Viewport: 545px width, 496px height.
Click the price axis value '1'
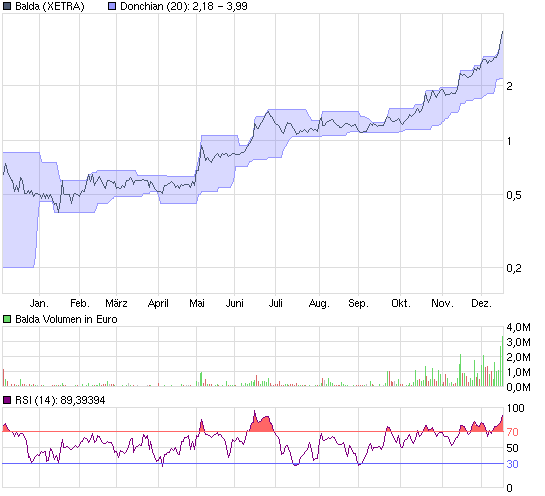[509, 141]
